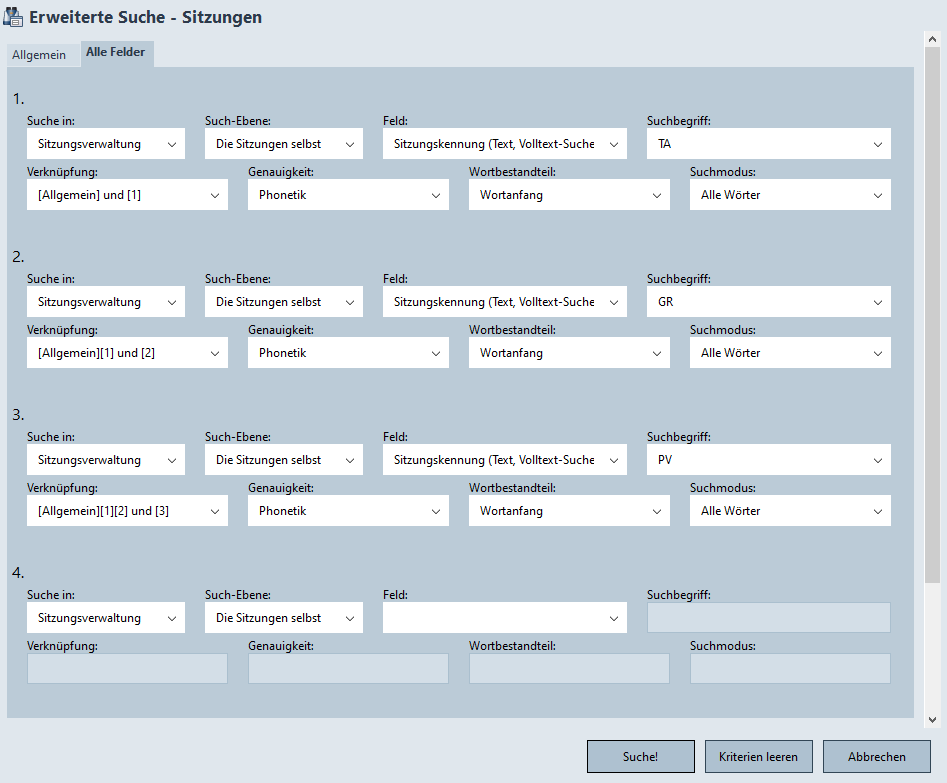Expand Suchmodus dropdown in criterion 1
The image size is (947, 783).
(x=789, y=195)
